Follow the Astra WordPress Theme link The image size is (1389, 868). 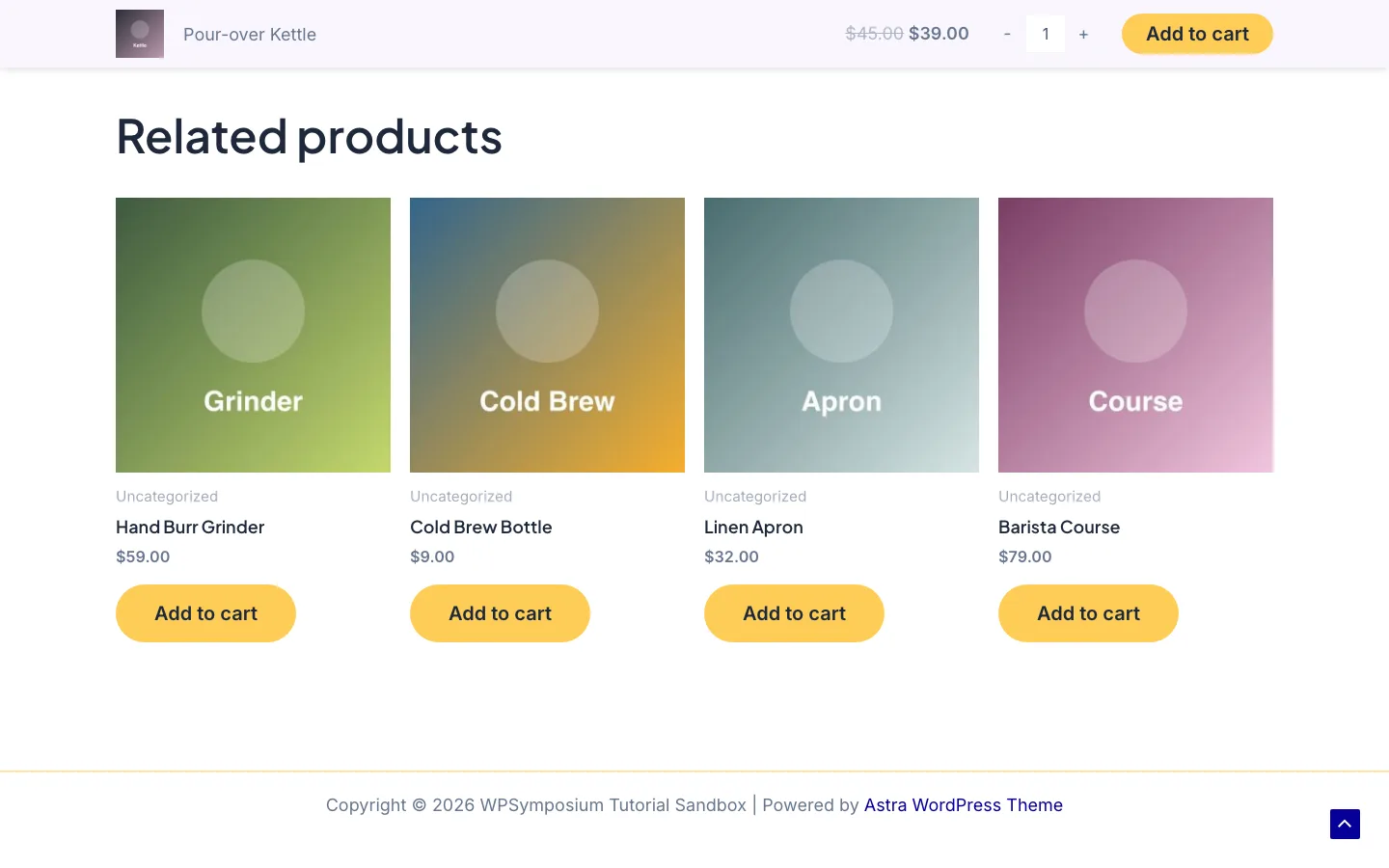click(964, 805)
